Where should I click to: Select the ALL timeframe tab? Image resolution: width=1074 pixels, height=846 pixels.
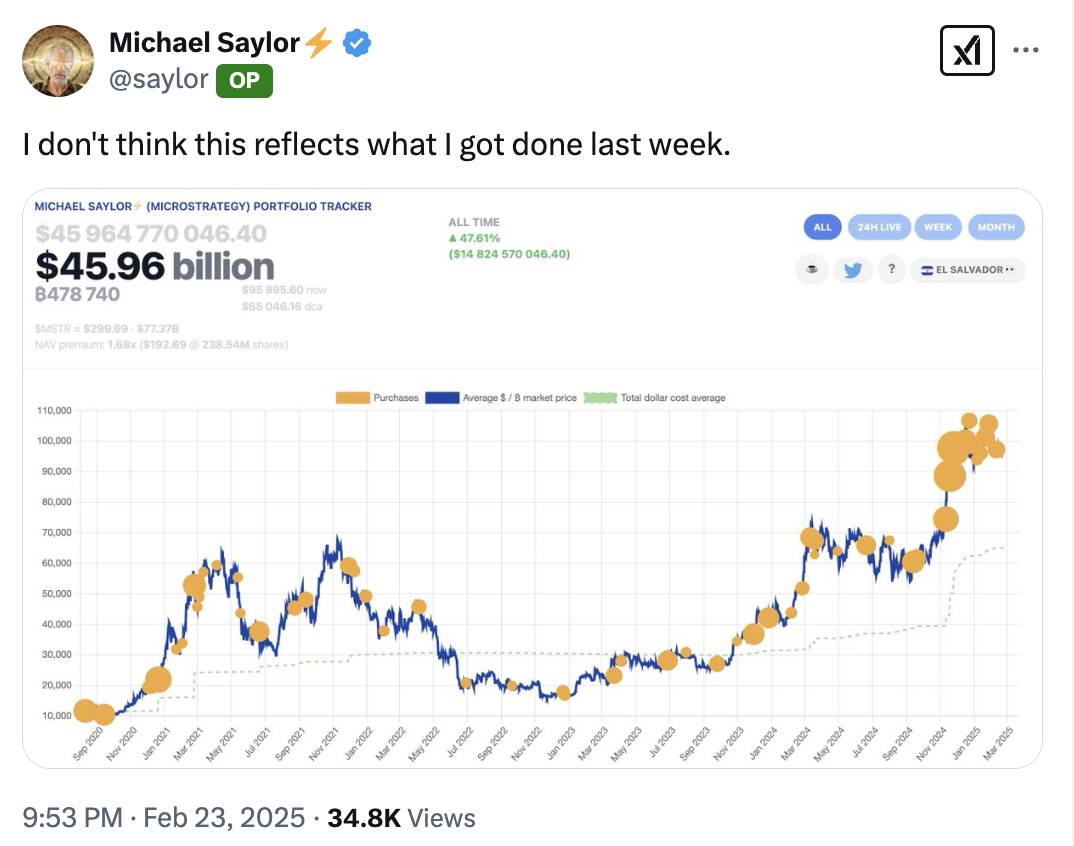coord(822,227)
